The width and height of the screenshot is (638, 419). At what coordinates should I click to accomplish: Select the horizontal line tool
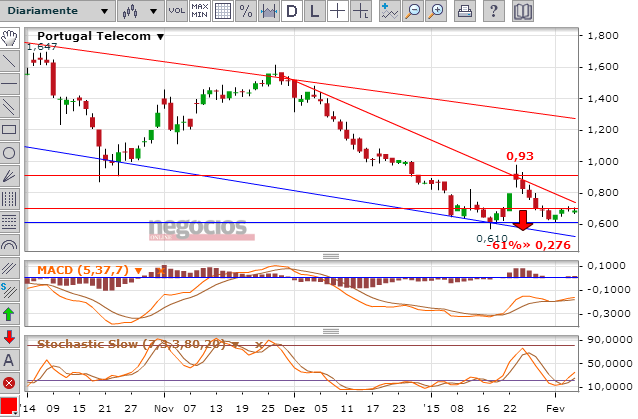click(x=9, y=84)
